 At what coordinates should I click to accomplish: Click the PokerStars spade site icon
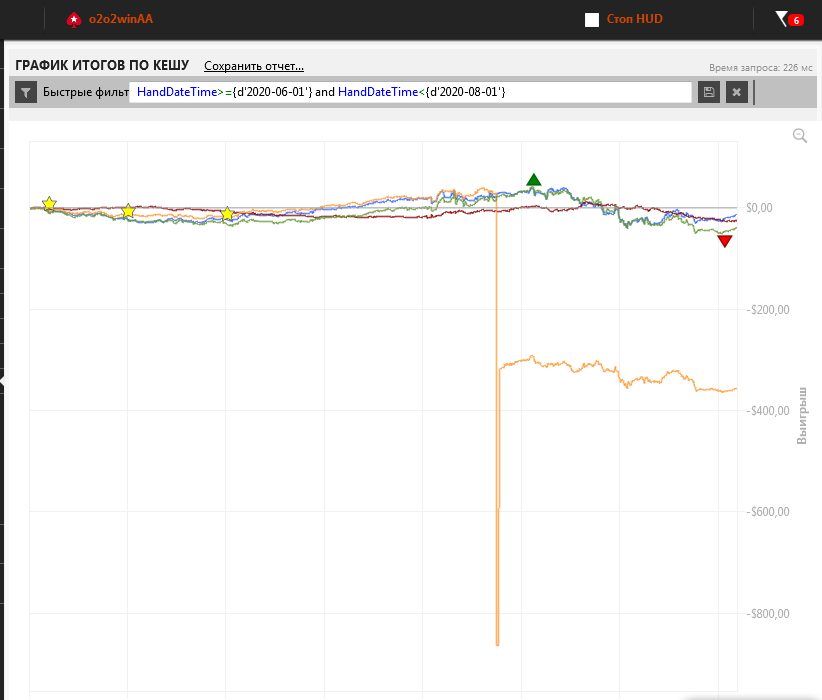pos(74,20)
